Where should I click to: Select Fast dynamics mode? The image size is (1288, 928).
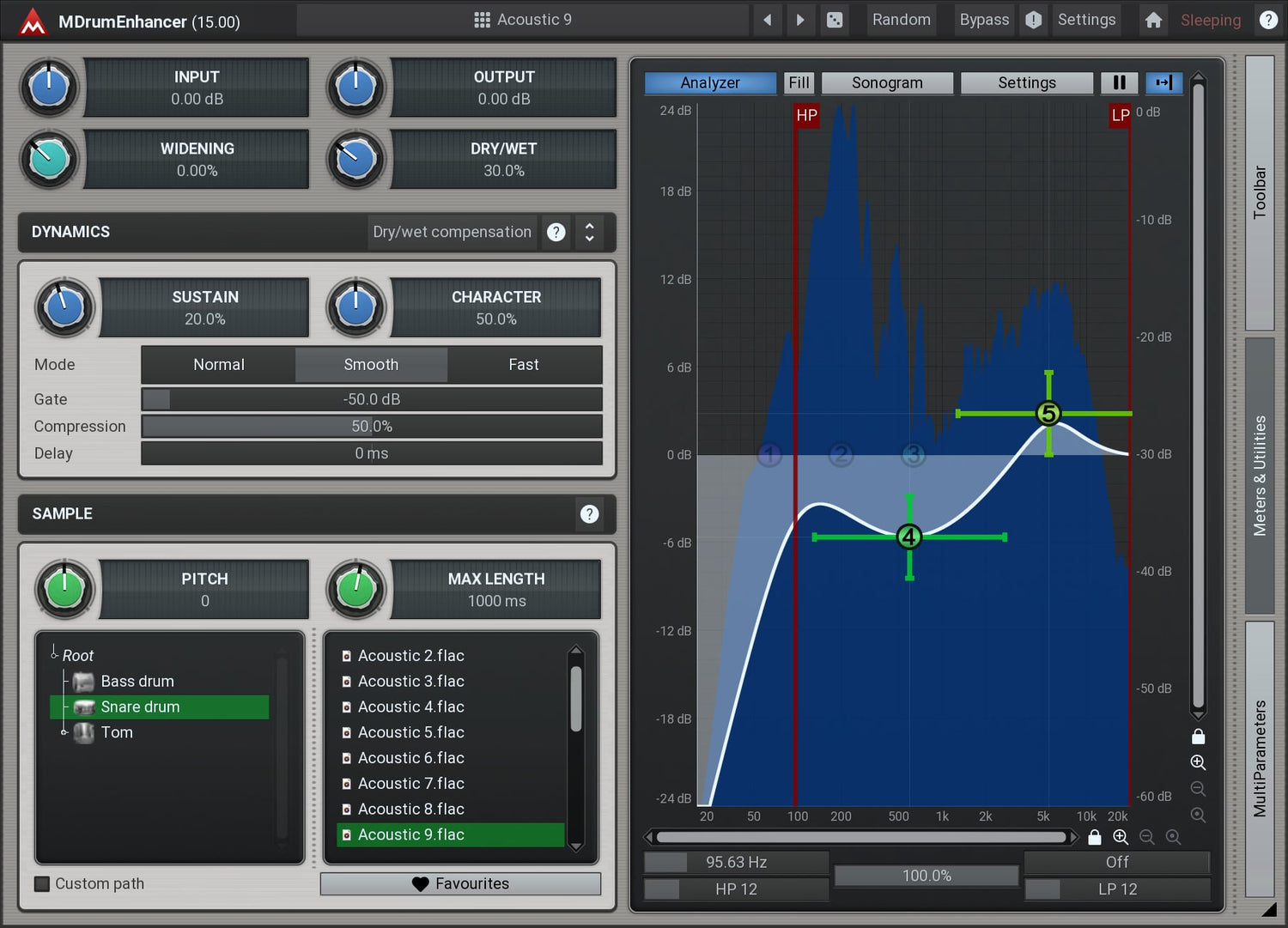(523, 365)
